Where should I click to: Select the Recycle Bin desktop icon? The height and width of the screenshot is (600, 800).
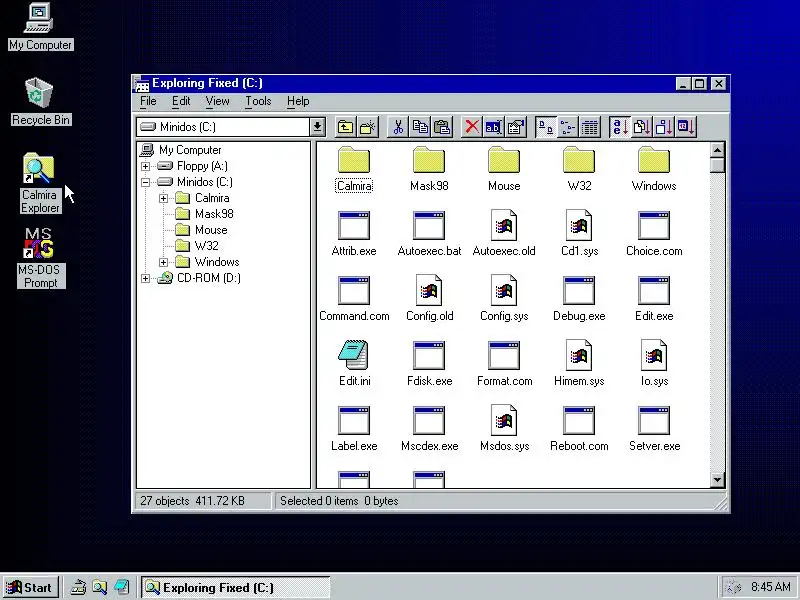coord(40,102)
